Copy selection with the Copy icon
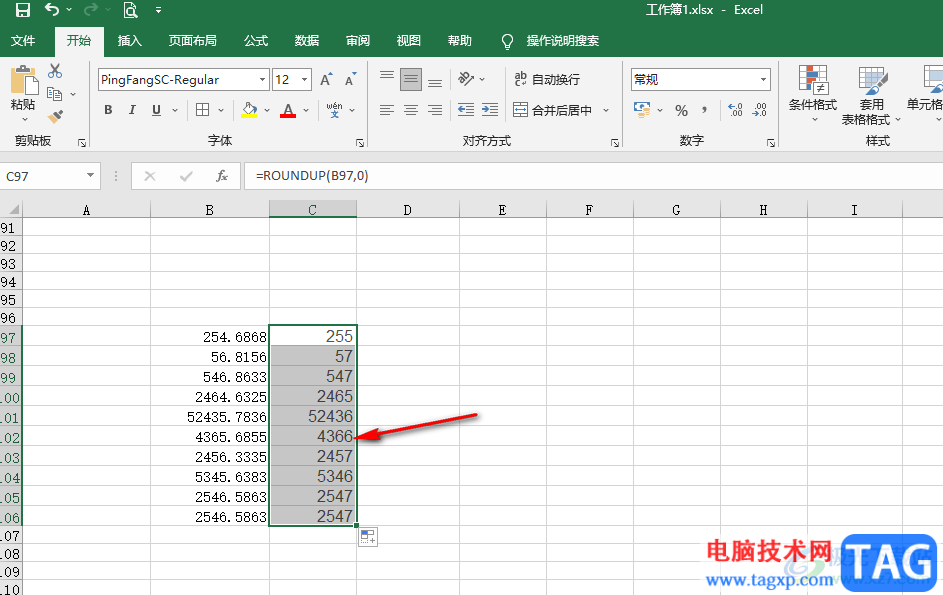The image size is (943, 595). (55, 94)
